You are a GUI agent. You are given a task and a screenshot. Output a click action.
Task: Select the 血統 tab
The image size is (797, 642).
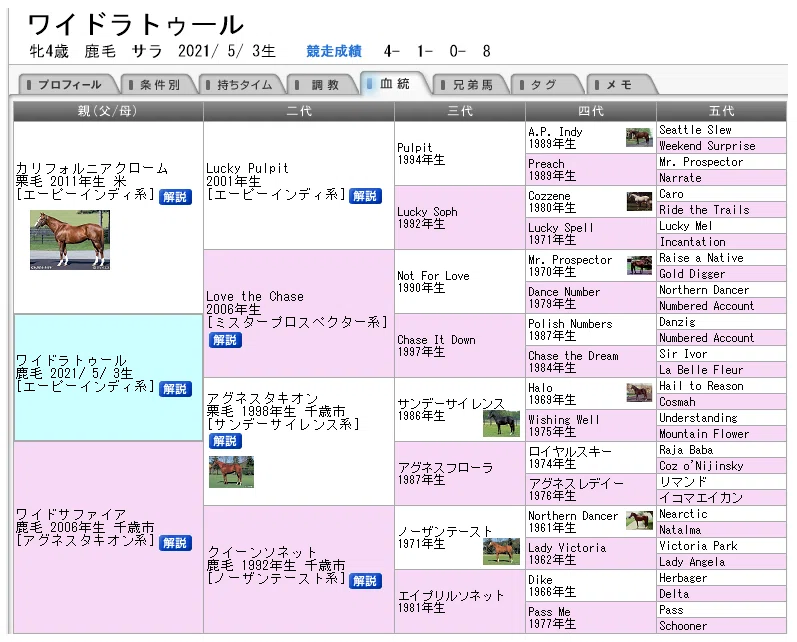pyautogui.click(x=393, y=83)
